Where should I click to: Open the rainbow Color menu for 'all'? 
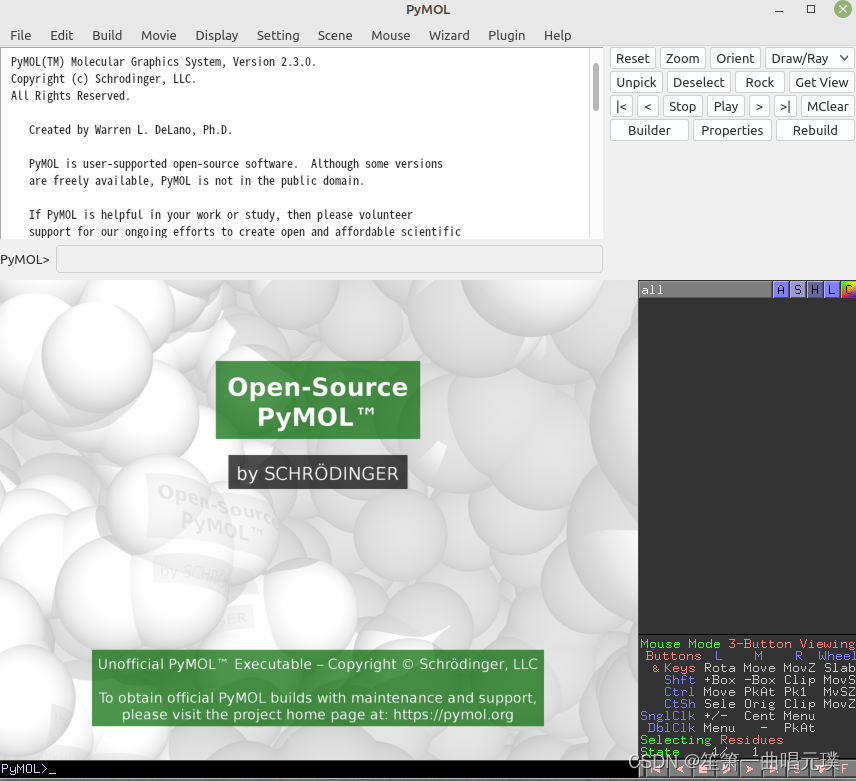click(848, 289)
